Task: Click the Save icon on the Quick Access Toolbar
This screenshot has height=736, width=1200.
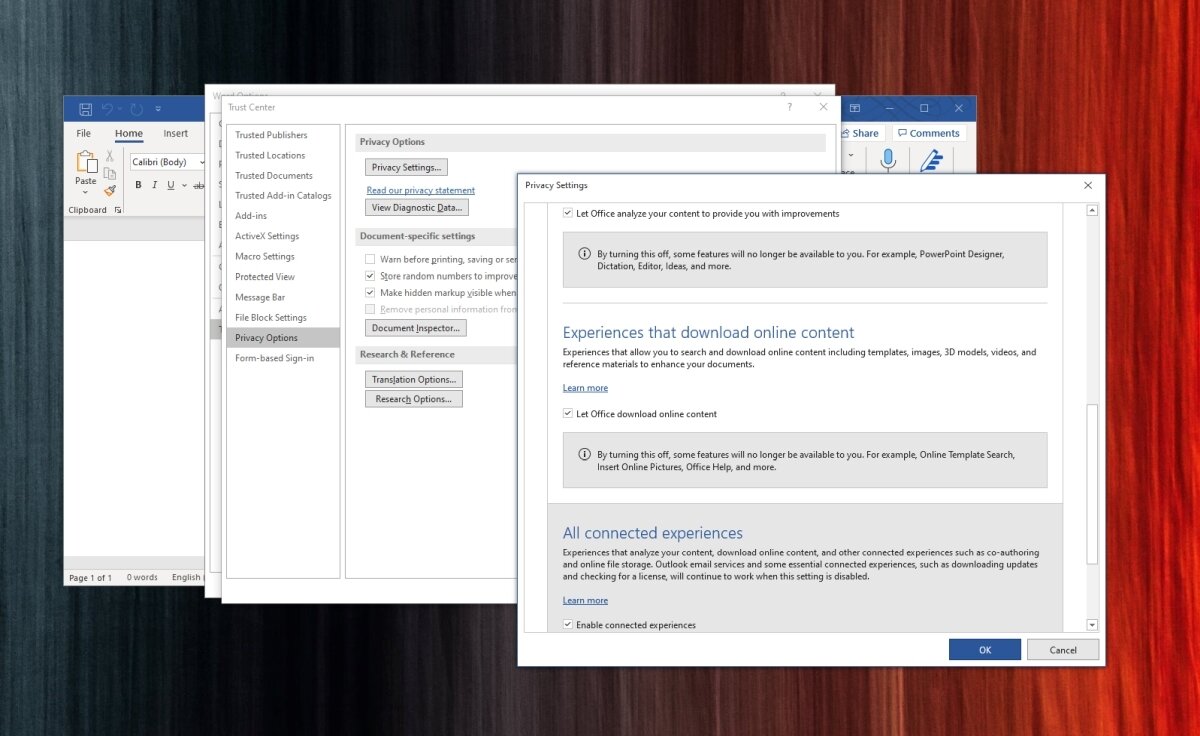Action: pos(84,108)
